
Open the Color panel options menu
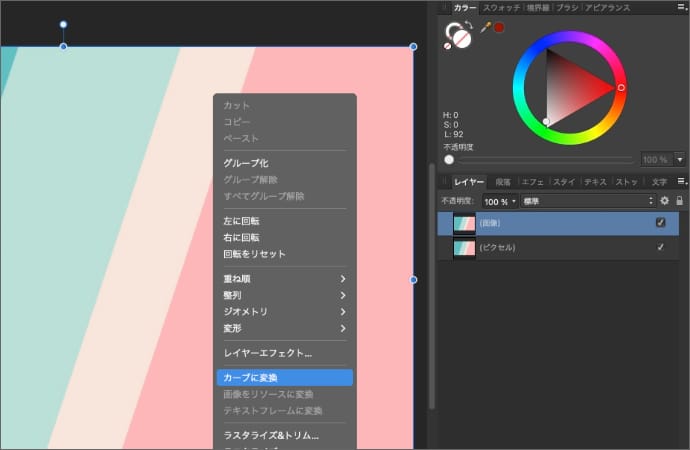coord(682,8)
